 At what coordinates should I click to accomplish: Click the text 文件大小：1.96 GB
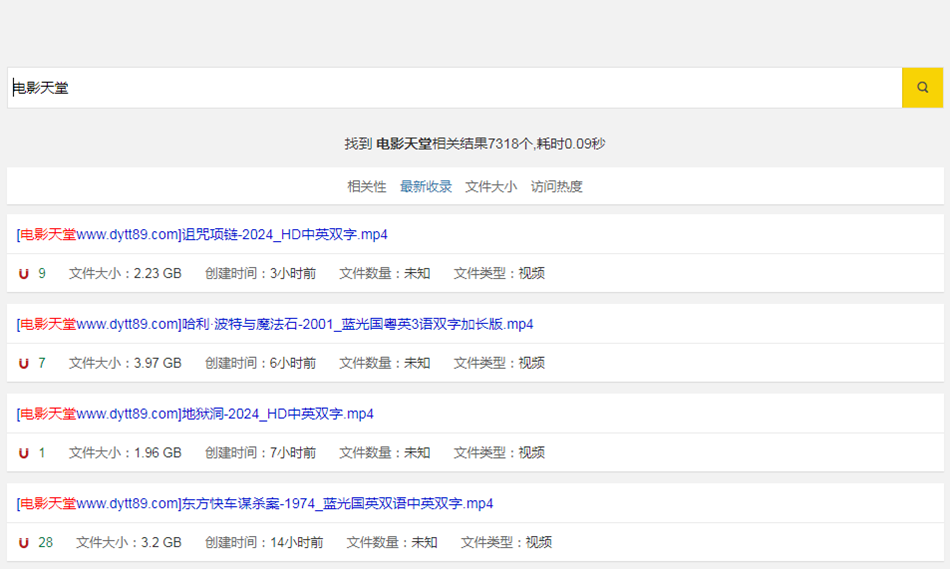pos(125,453)
